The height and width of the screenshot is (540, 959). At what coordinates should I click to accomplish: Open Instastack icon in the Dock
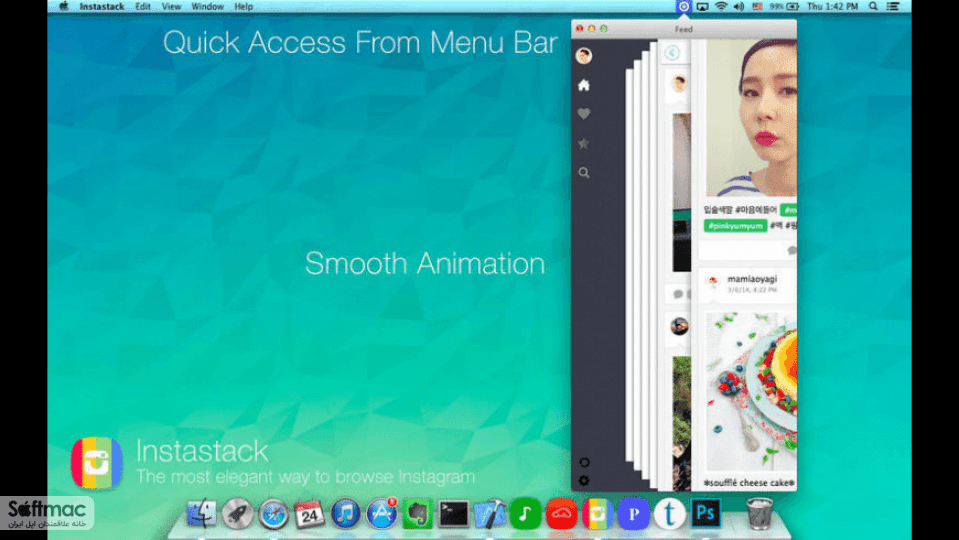click(x=598, y=513)
